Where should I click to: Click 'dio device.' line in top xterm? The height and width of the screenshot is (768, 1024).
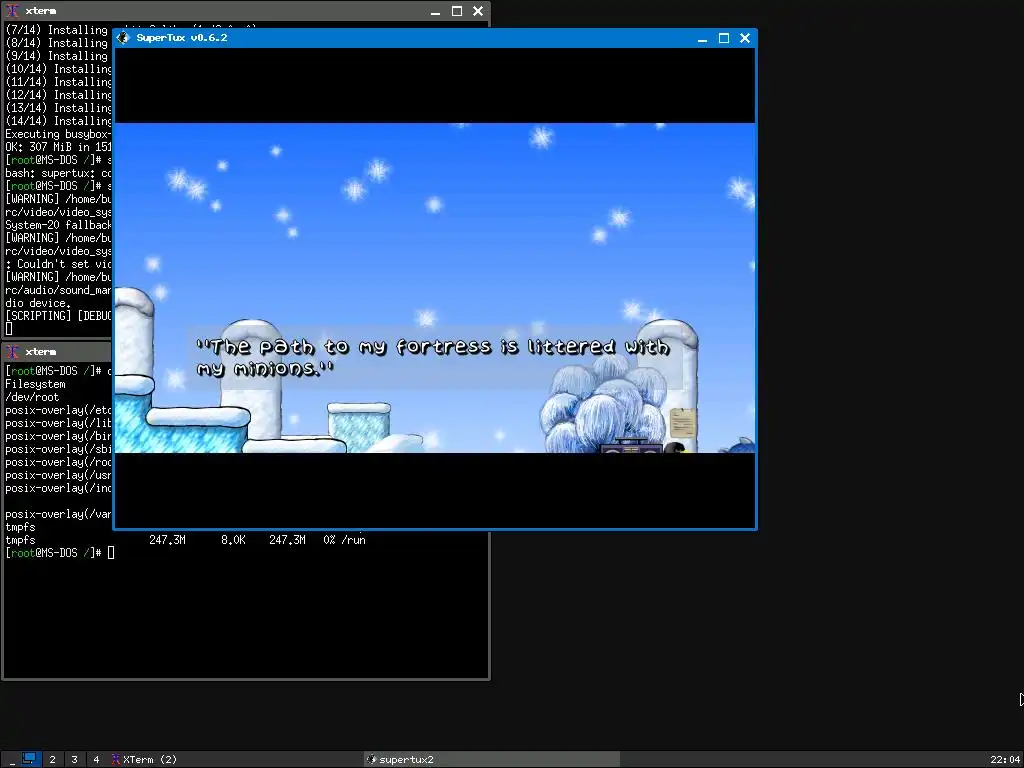(x=38, y=303)
